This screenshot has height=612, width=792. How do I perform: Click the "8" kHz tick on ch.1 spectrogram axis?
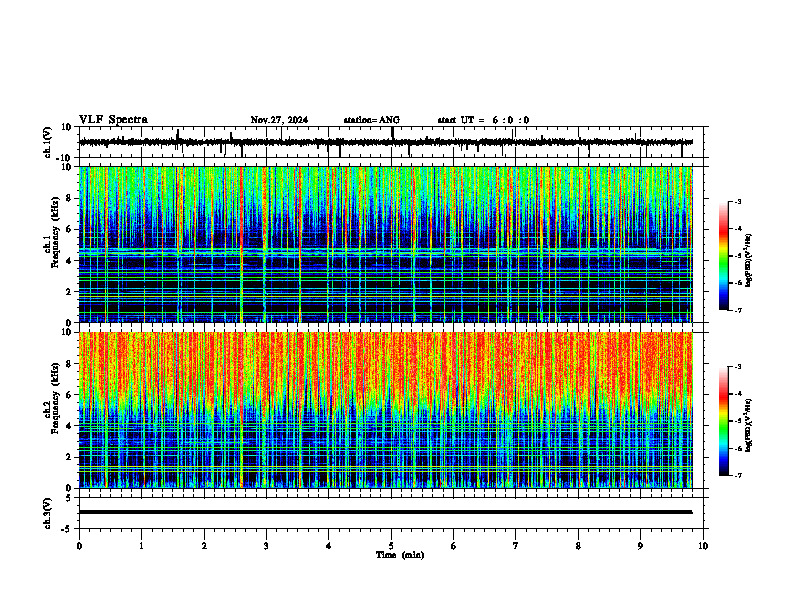pos(69,198)
